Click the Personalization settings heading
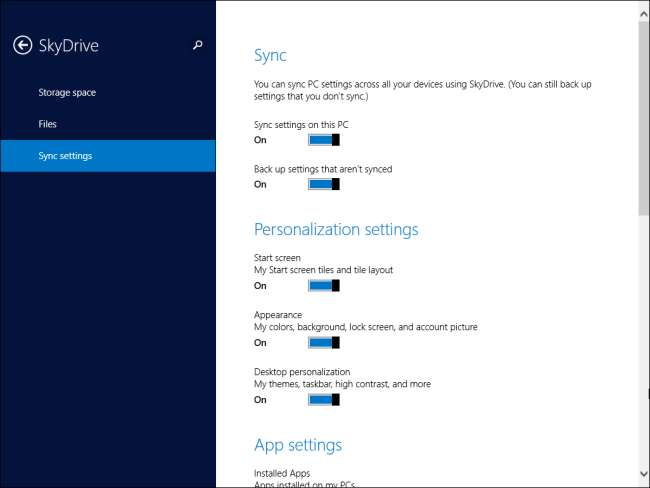 point(336,229)
